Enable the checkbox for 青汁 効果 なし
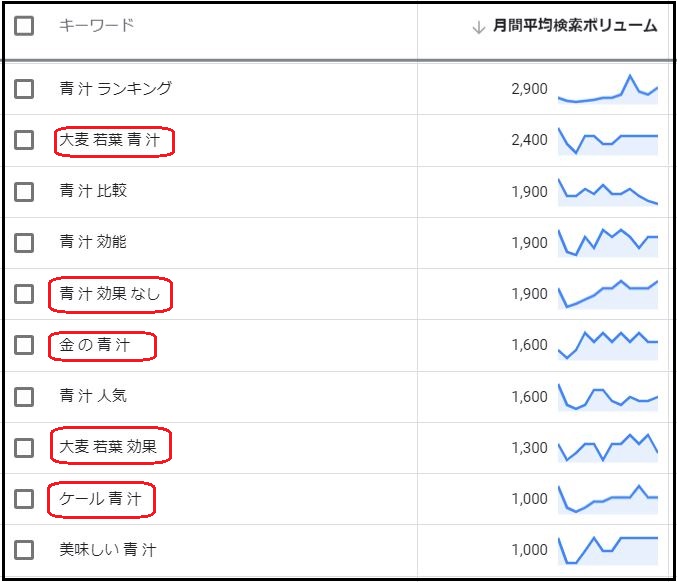 click(24, 294)
